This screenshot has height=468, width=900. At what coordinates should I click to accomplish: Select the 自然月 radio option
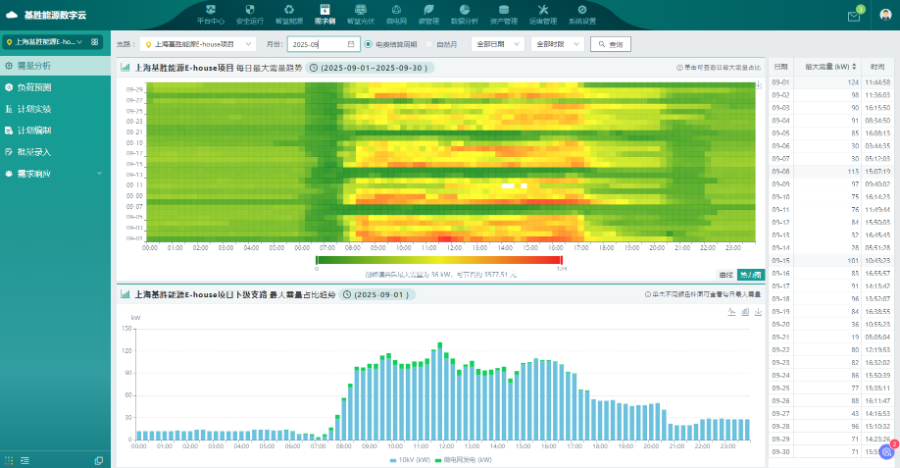pyautogui.click(x=429, y=44)
